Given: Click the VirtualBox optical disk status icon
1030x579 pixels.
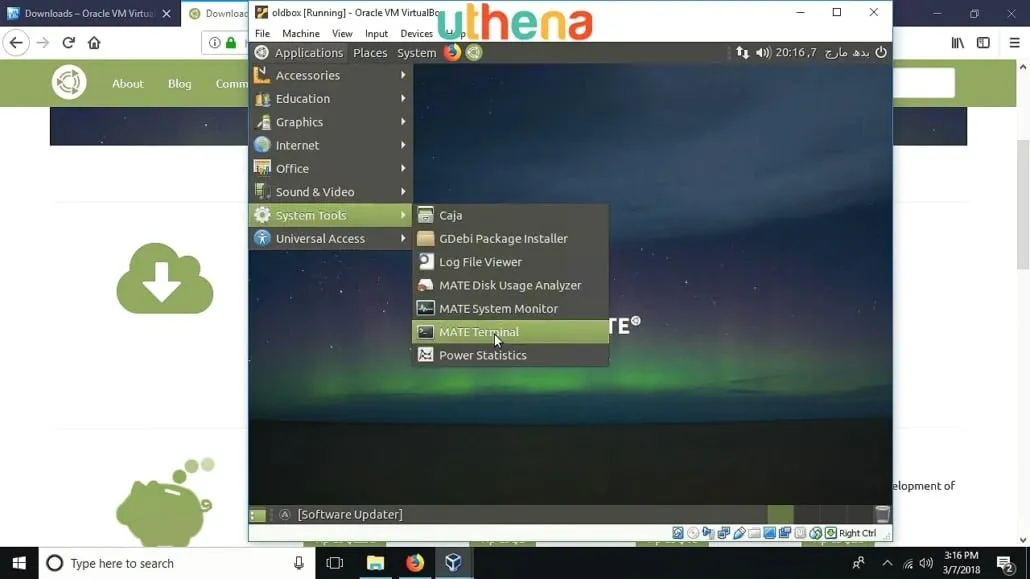Looking at the screenshot, I should (x=692, y=533).
